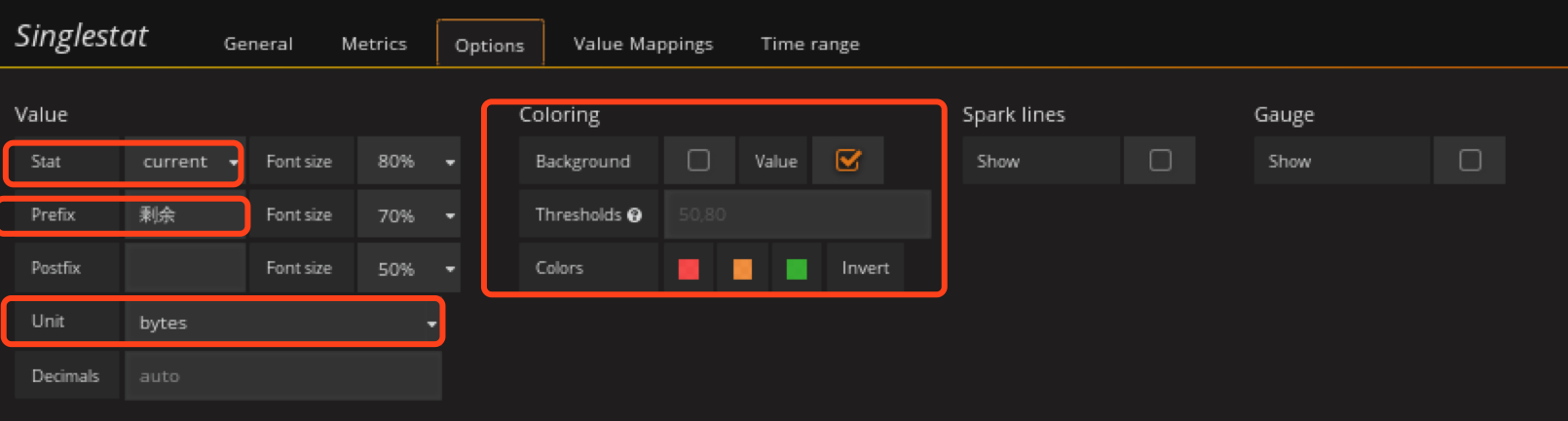
Task: Choose the green threshold color swatch
Action: pyautogui.click(x=796, y=269)
